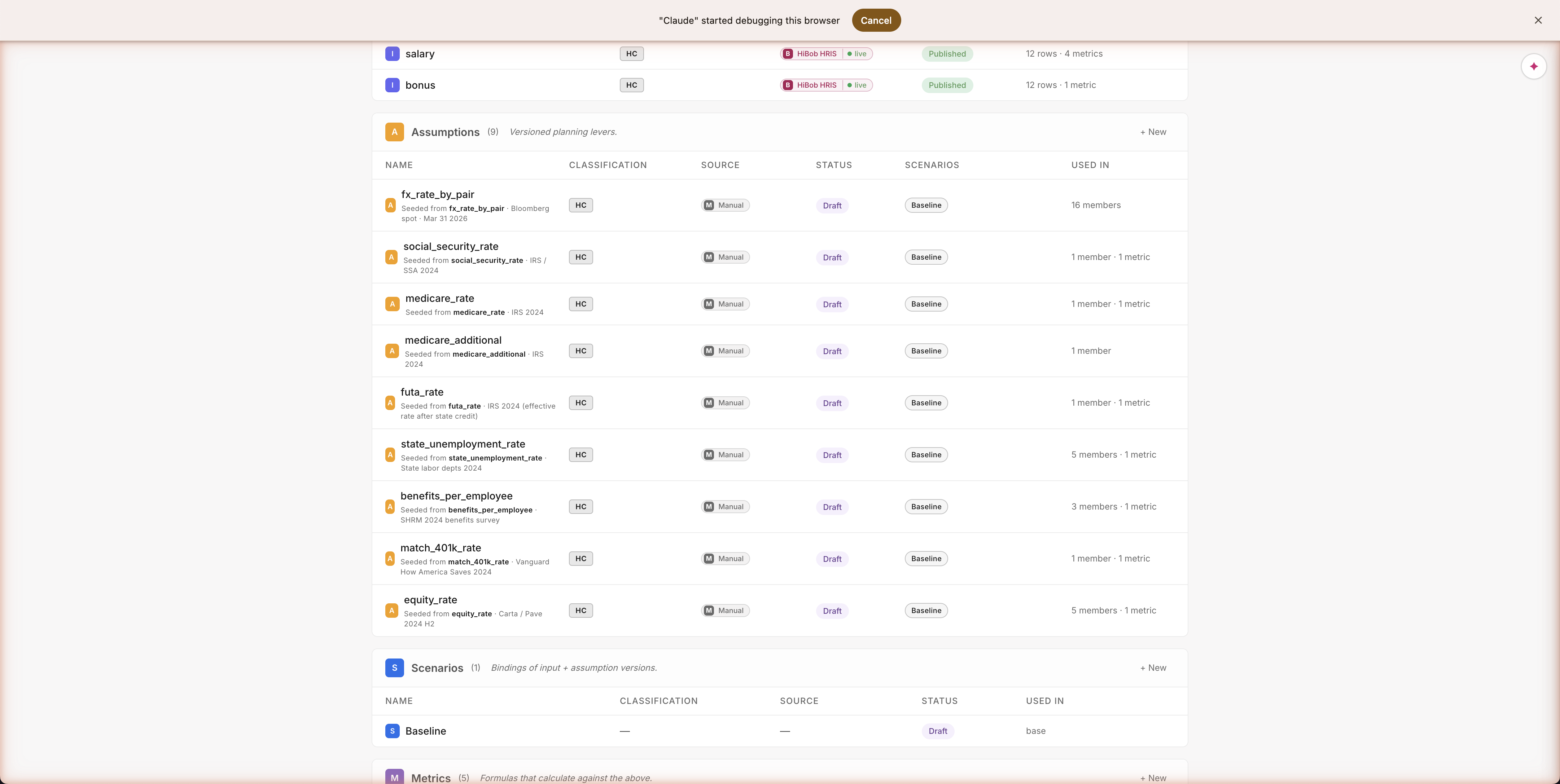Click the social_security_rate assumption icon
Image resolution: width=1560 pixels, height=784 pixels.
pyautogui.click(x=391, y=257)
